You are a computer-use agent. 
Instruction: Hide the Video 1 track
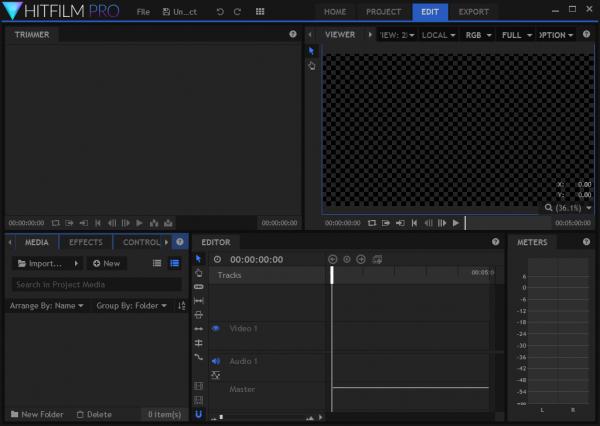215,328
